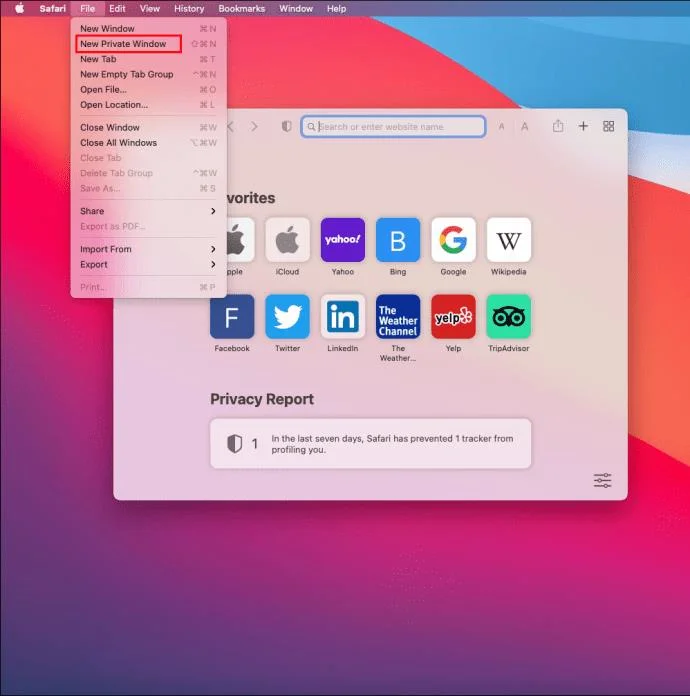This screenshot has width=690, height=696.
Task: Open the Yahoo favorite icon
Action: (x=343, y=240)
